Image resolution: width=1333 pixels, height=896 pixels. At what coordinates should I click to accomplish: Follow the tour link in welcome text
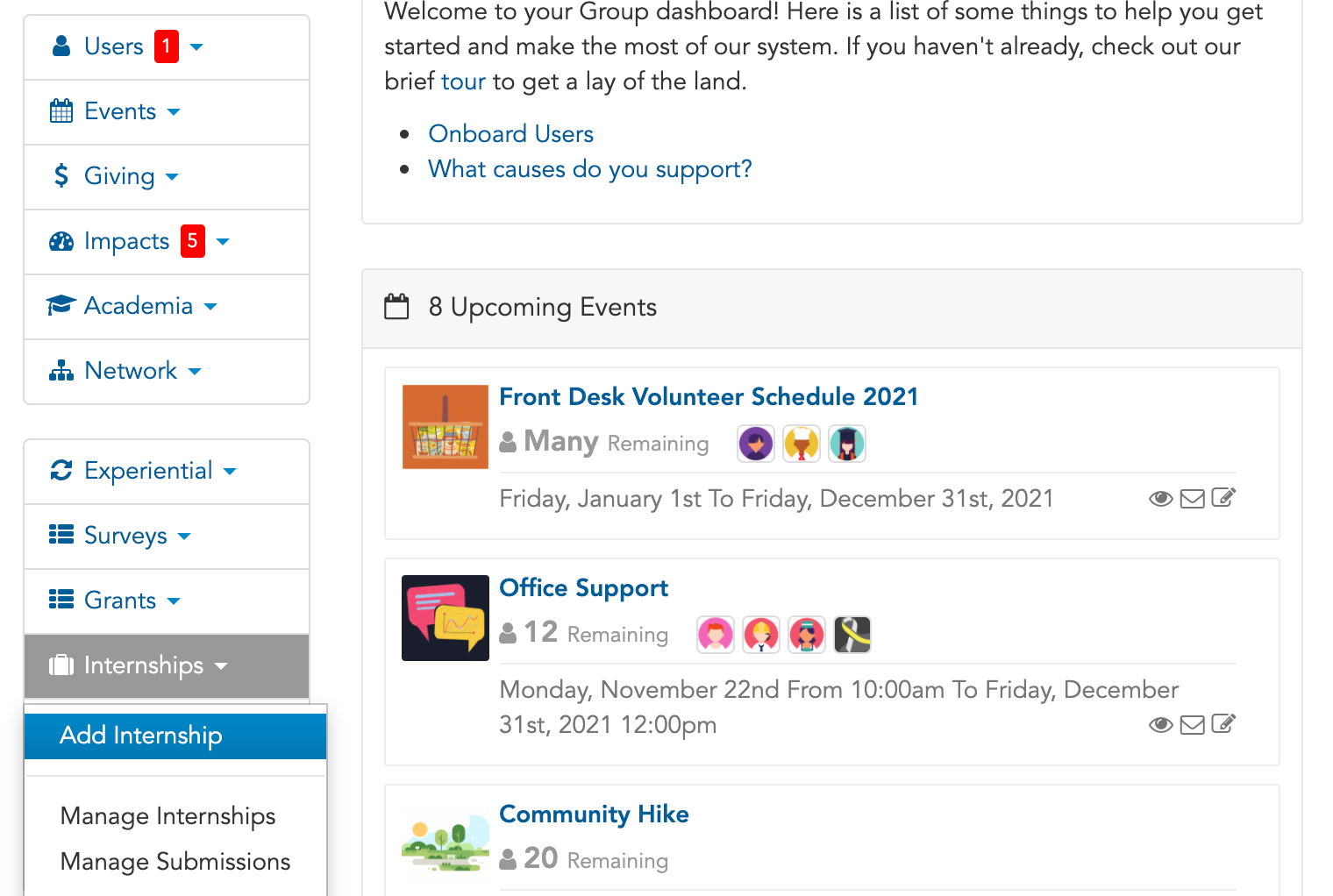464,82
